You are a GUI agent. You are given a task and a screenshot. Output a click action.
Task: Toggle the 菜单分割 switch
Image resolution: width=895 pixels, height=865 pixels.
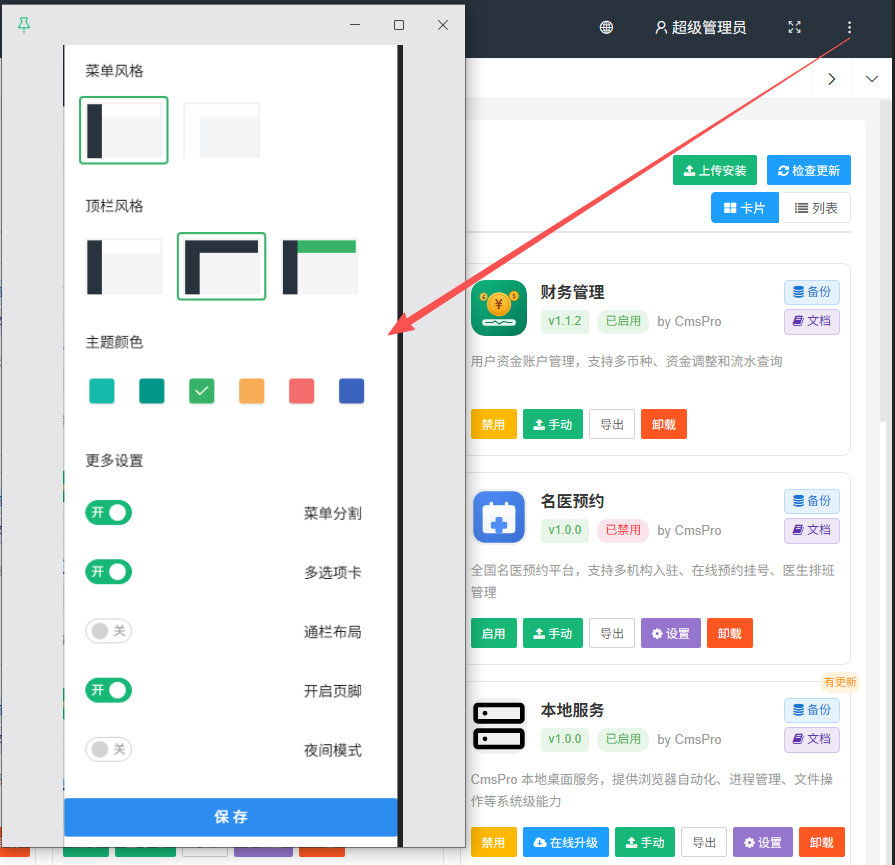click(108, 513)
